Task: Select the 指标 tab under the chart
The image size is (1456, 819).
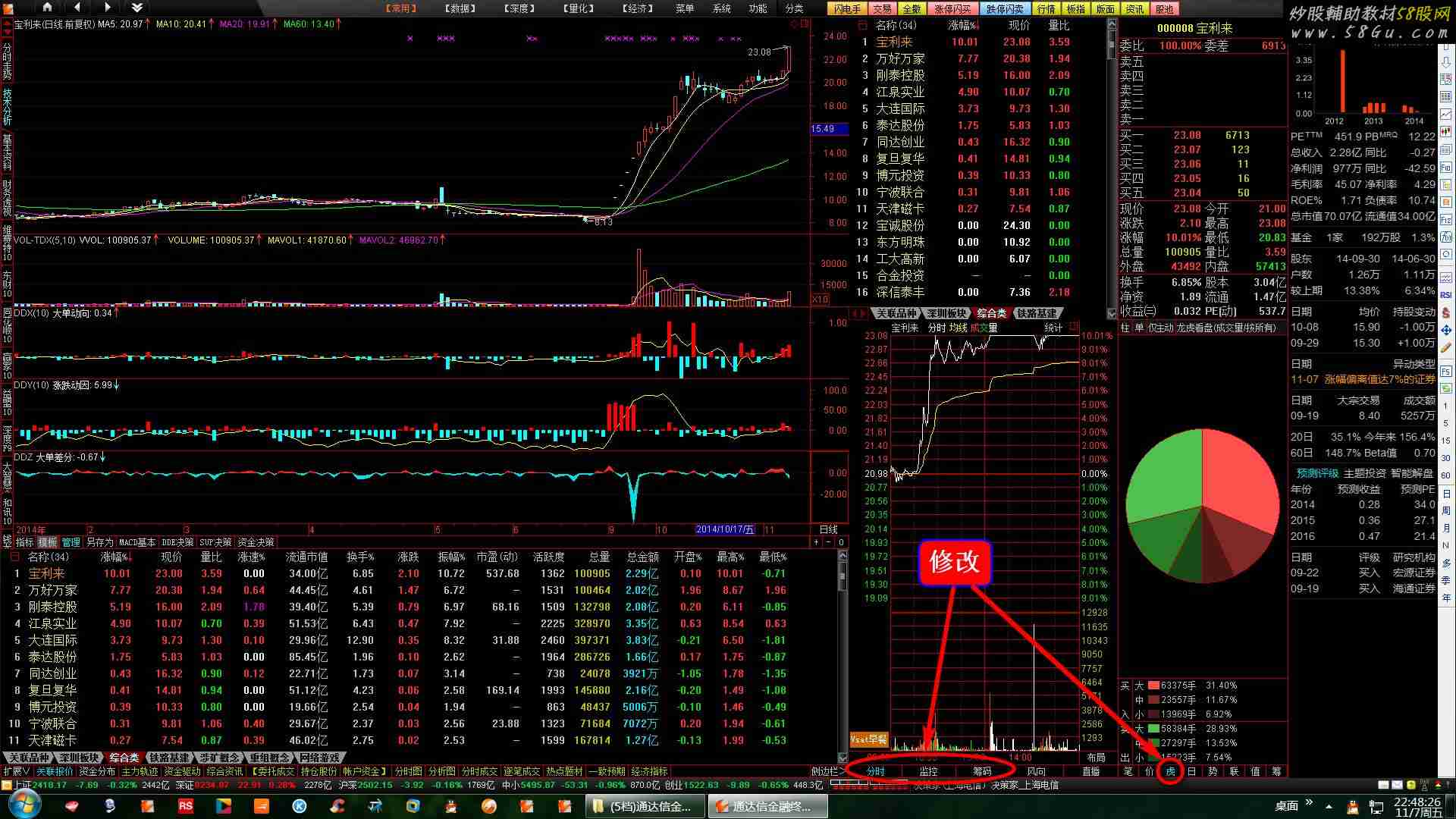Action: point(25,542)
